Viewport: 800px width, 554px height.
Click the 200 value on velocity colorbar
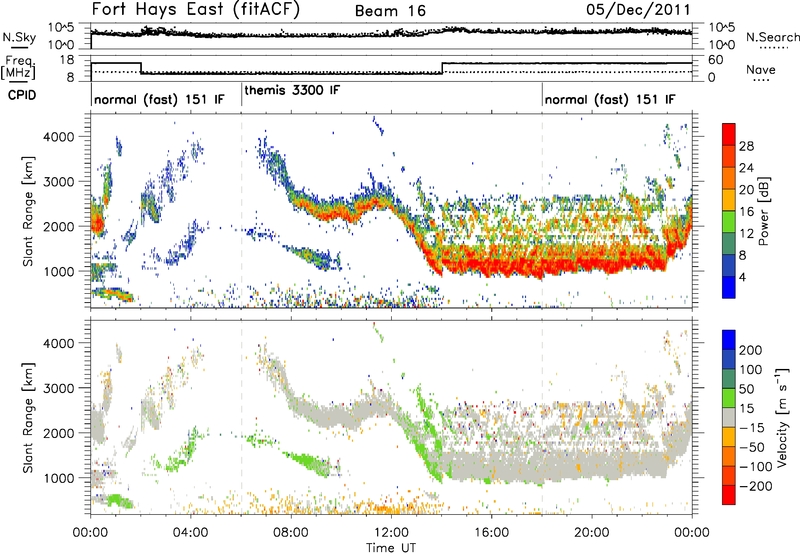coord(751,350)
